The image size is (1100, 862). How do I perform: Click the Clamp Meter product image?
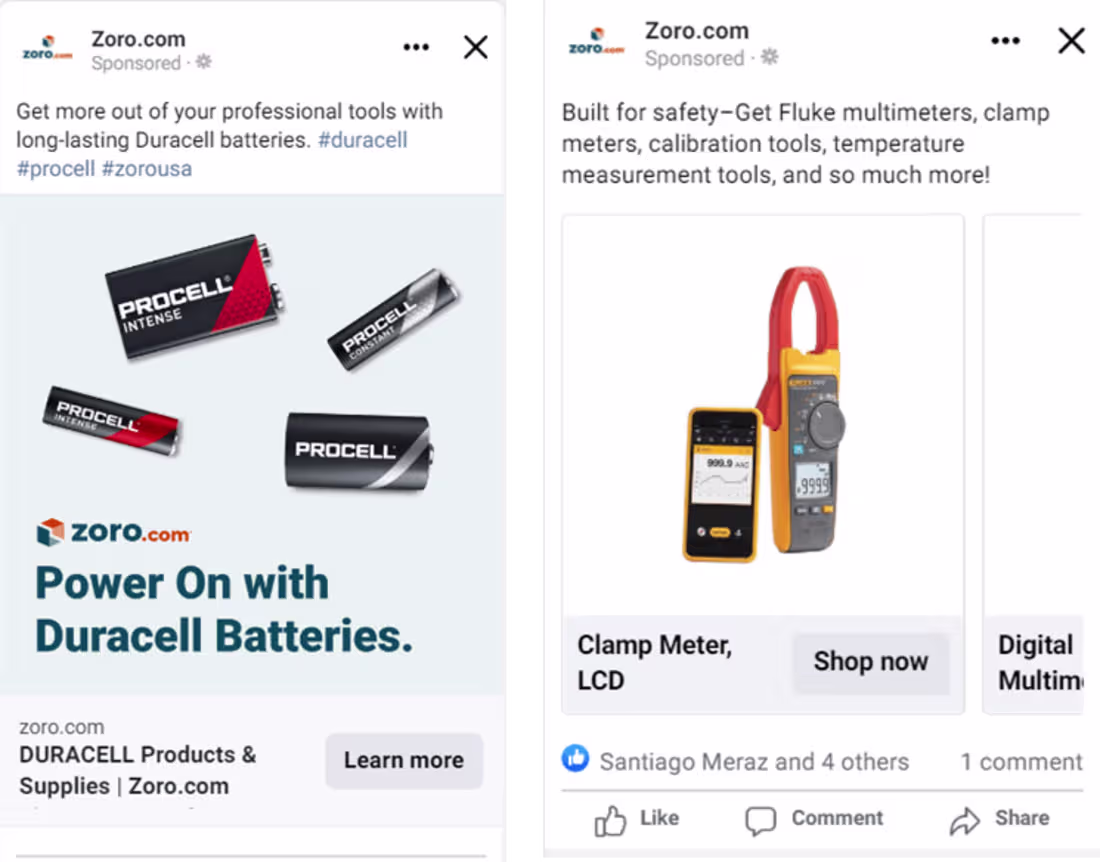pos(763,420)
